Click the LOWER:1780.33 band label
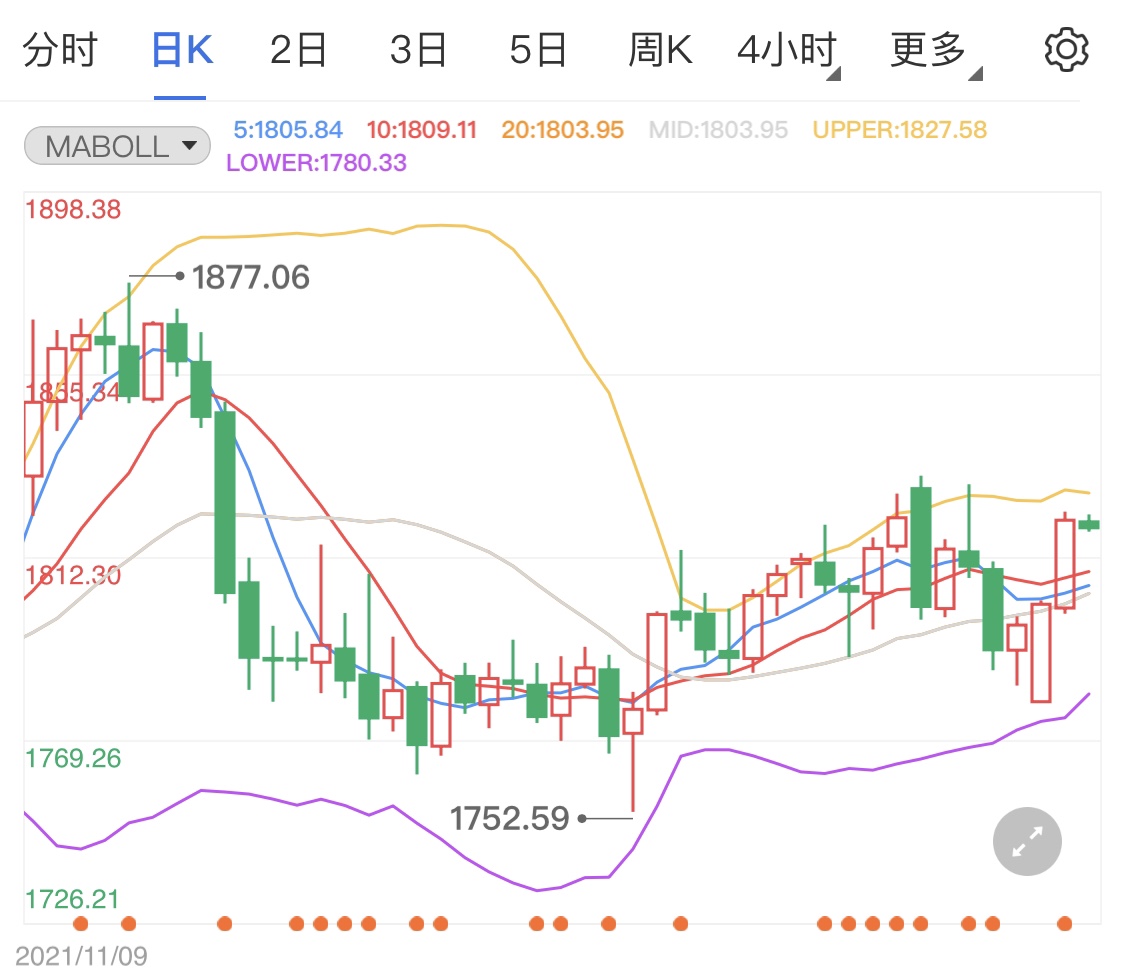Image resolution: width=1125 pixels, height=972 pixels. pyautogui.click(x=316, y=163)
